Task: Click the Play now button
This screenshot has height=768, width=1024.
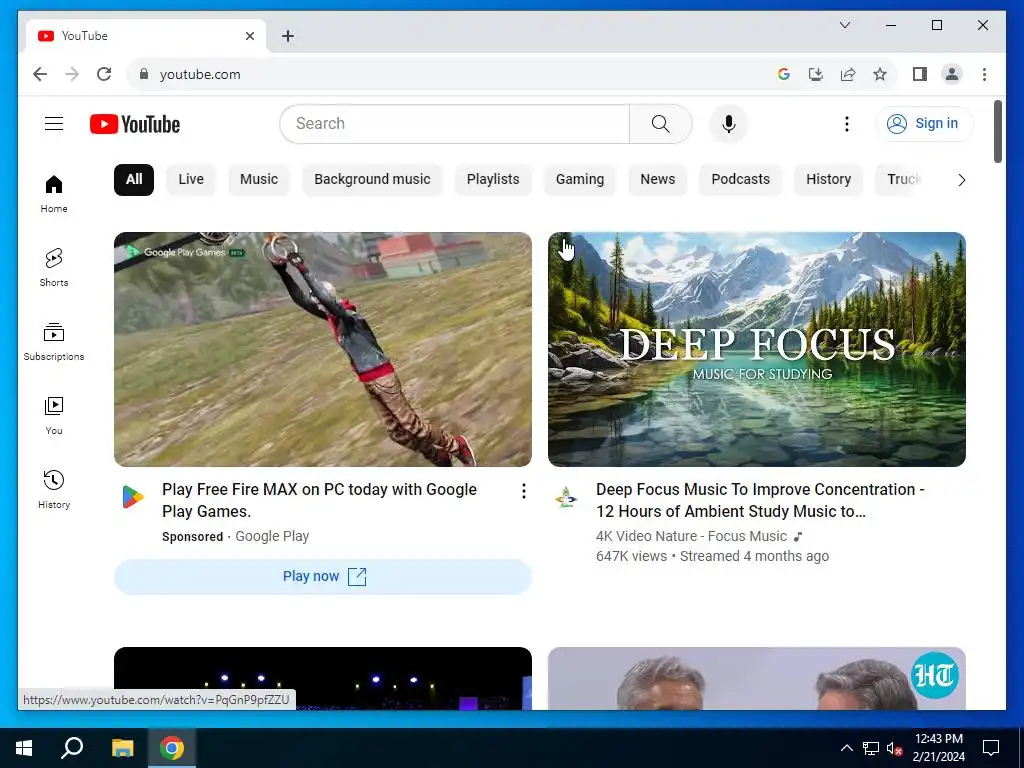Action: coord(323,577)
